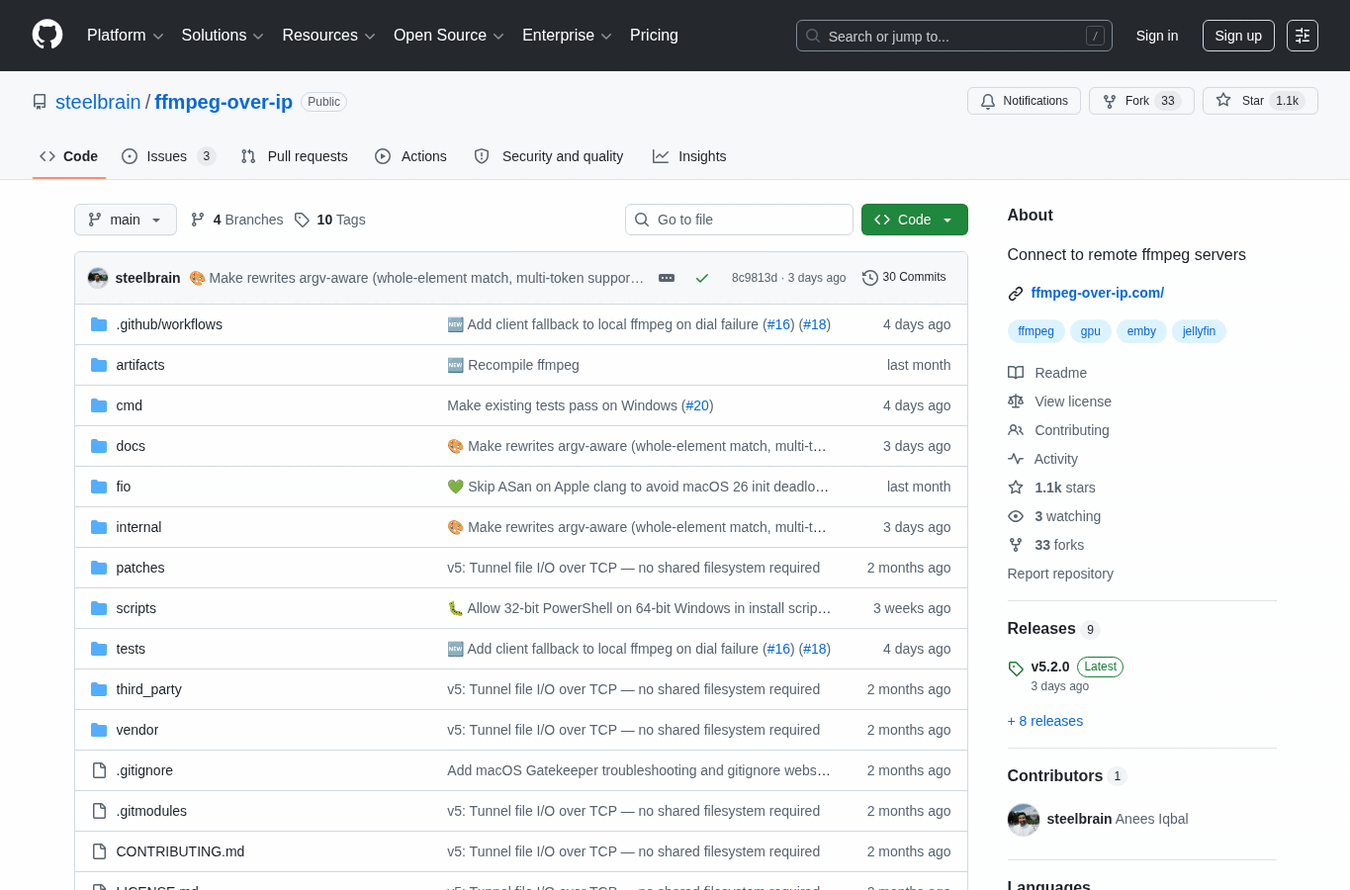Click the Sign up button
The height and width of the screenshot is (890, 1350).
point(1238,36)
